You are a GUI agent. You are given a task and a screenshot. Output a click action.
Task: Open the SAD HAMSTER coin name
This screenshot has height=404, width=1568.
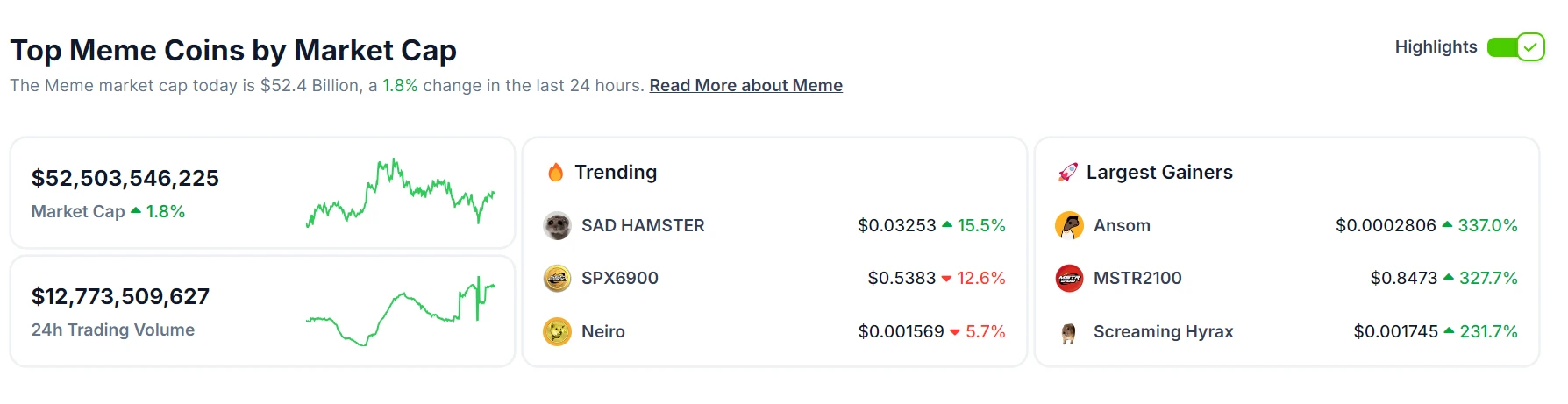tap(643, 226)
